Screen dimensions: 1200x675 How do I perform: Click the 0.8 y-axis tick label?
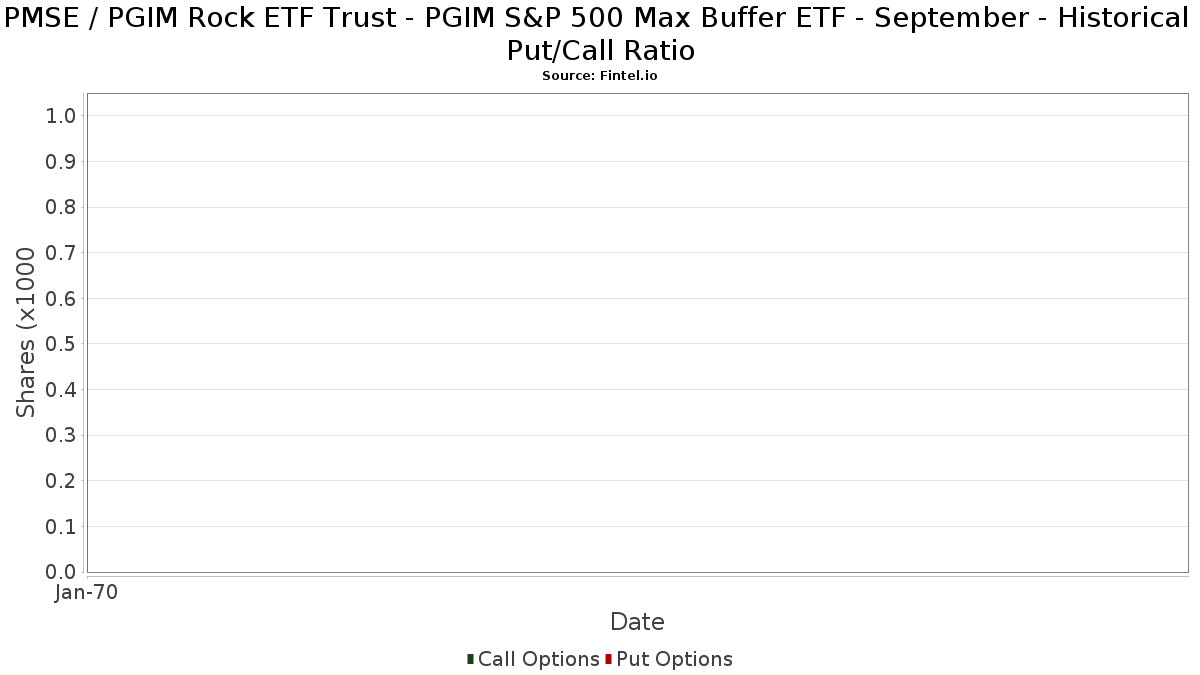(61, 207)
